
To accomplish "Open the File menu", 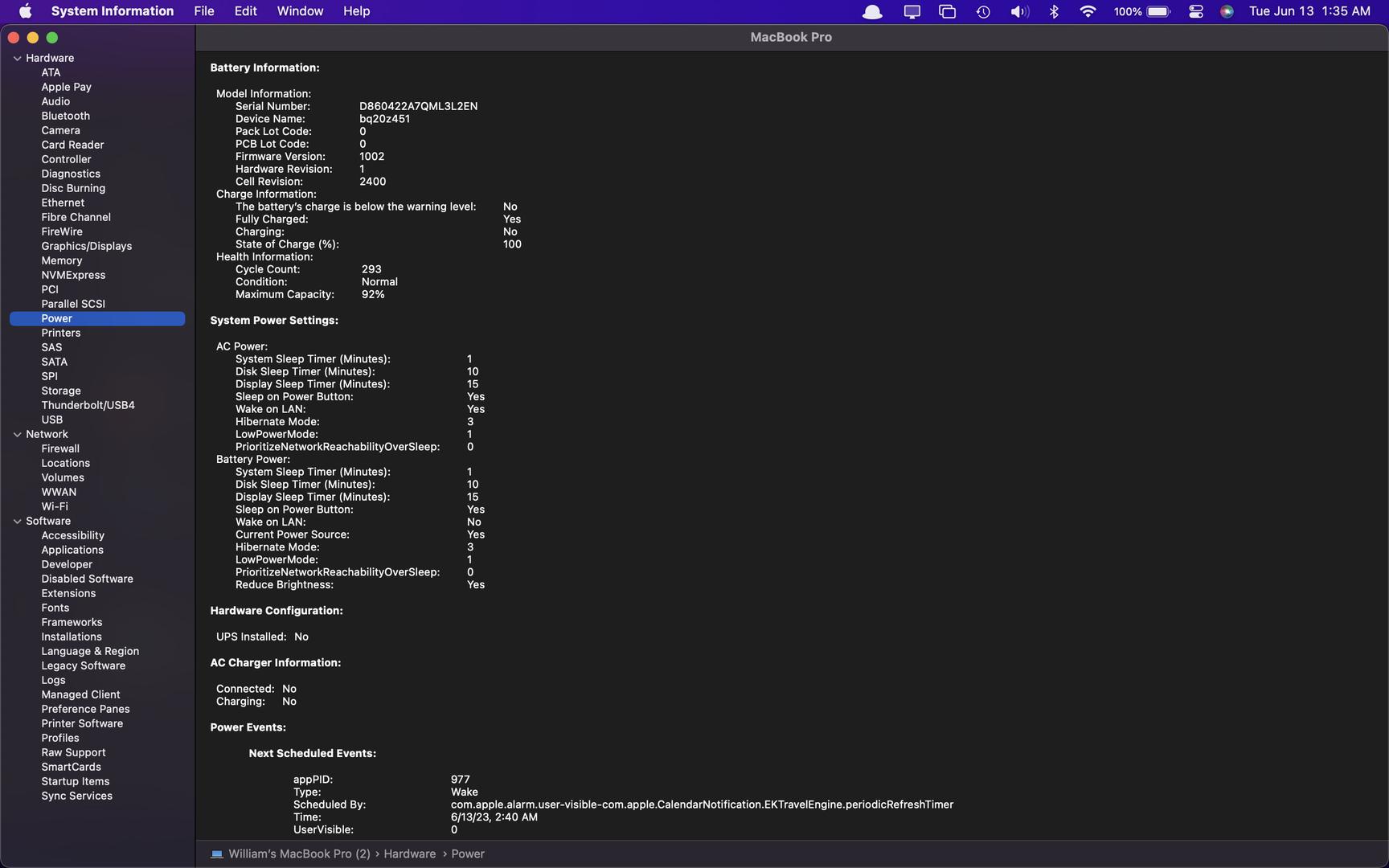I will click(204, 11).
